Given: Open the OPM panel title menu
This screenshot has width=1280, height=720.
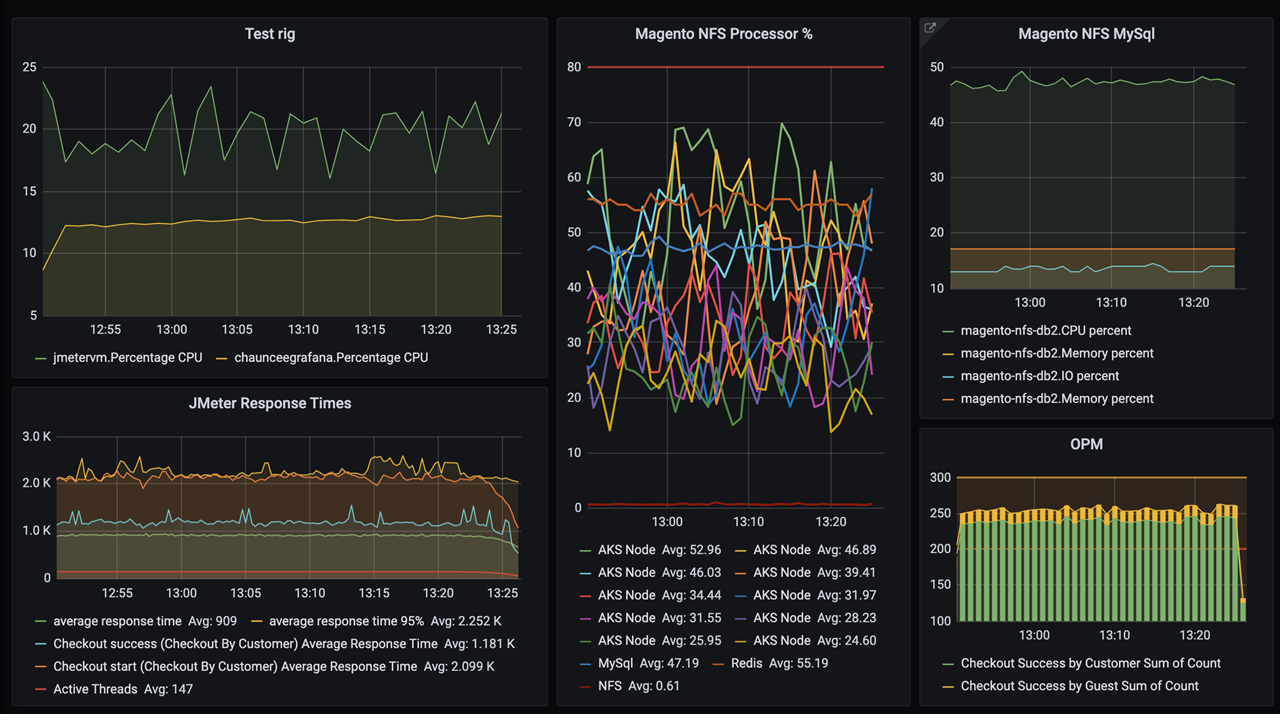Looking at the screenshot, I should coord(1087,444).
